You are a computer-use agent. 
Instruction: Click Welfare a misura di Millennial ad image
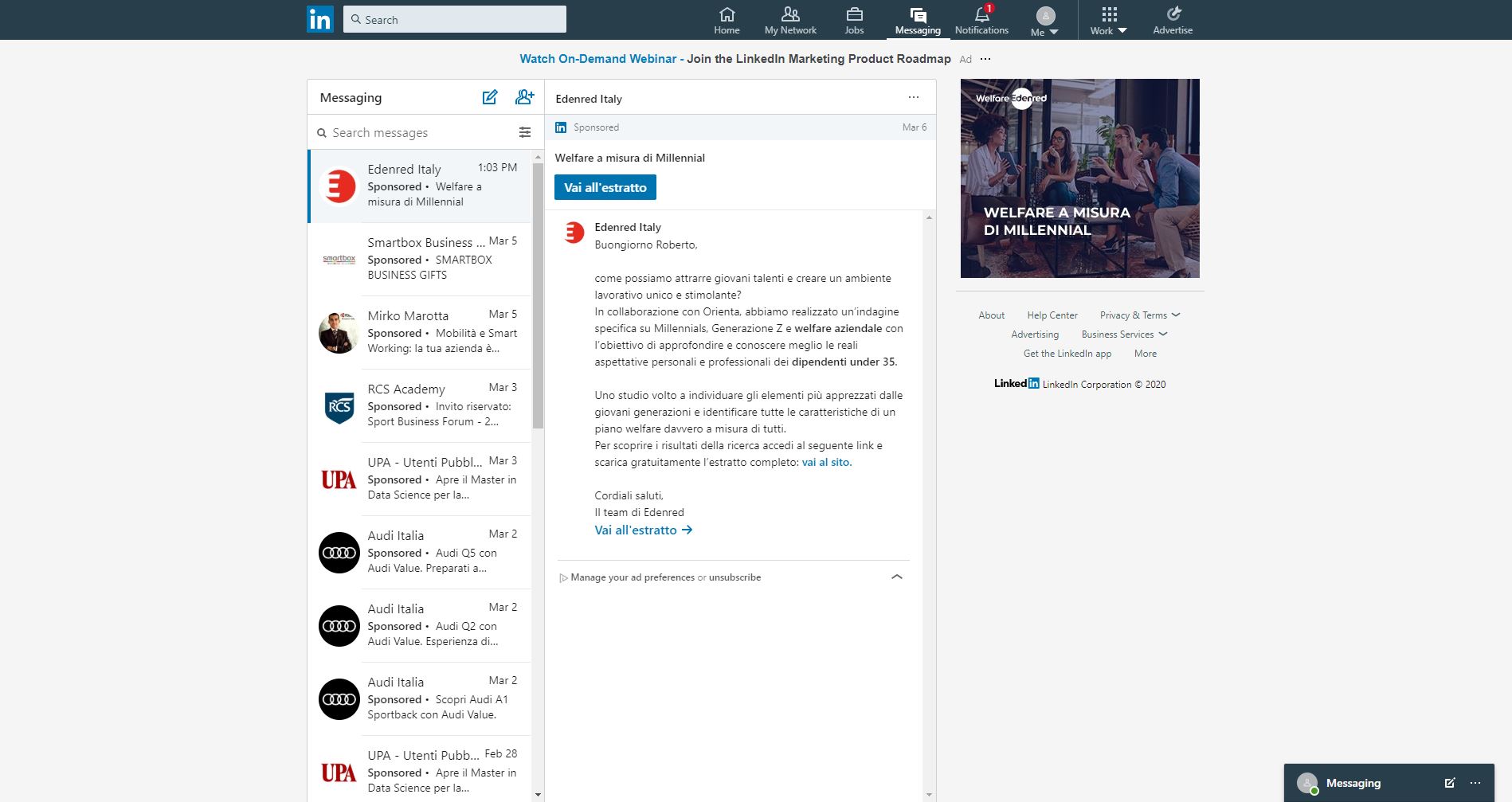pyautogui.click(x=1080, y=178)
